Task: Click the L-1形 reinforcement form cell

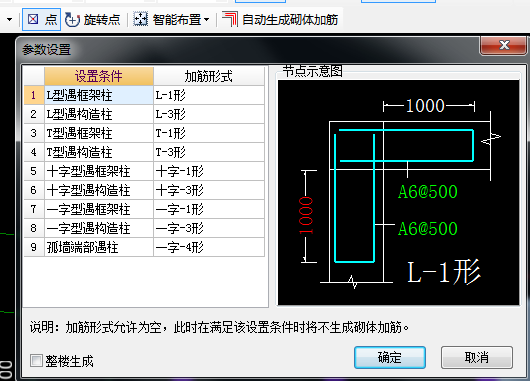Action: pyautogui.click(x=209, y=95)
